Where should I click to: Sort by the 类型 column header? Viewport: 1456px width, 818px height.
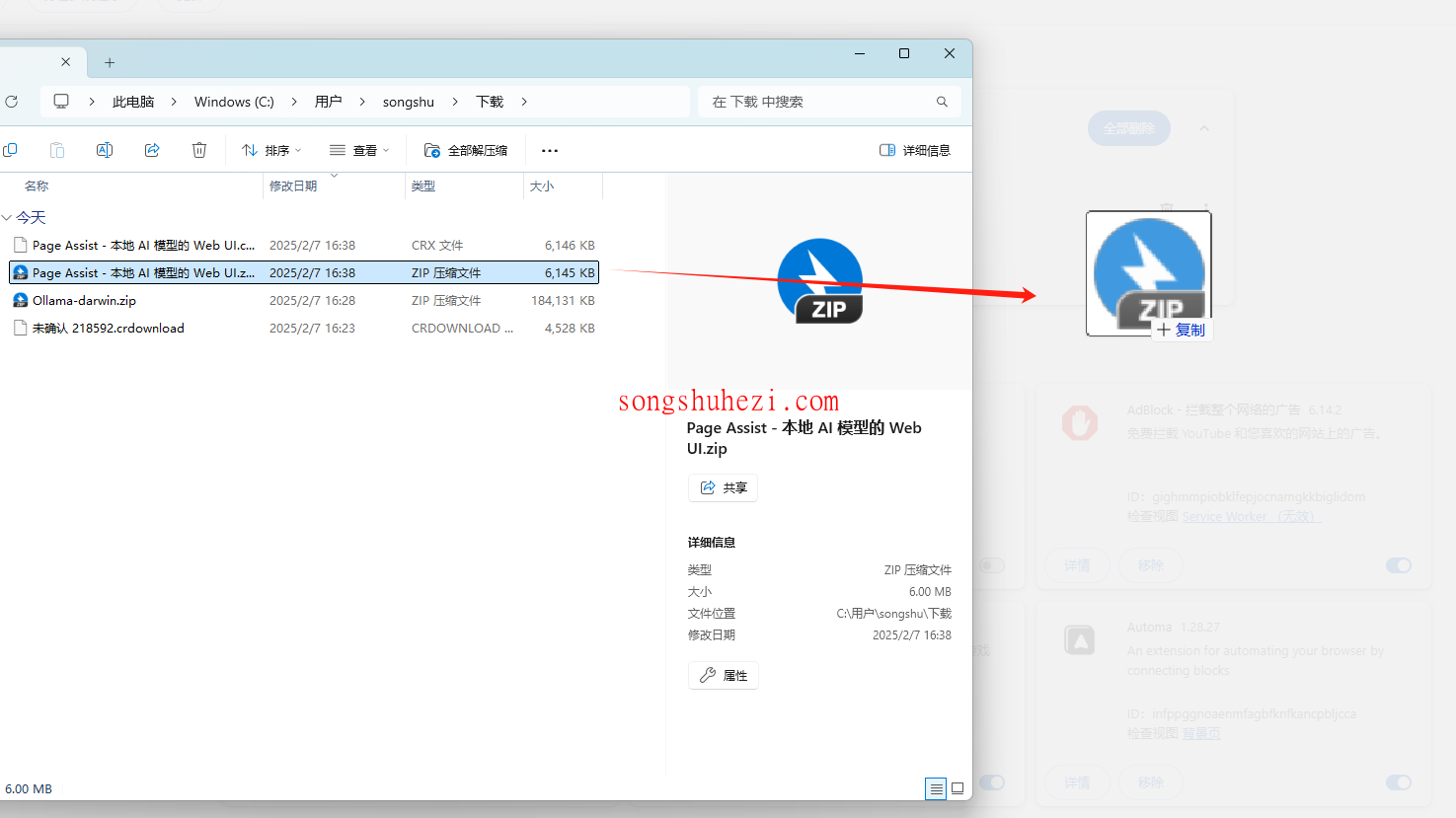click(x=423, y=186)
